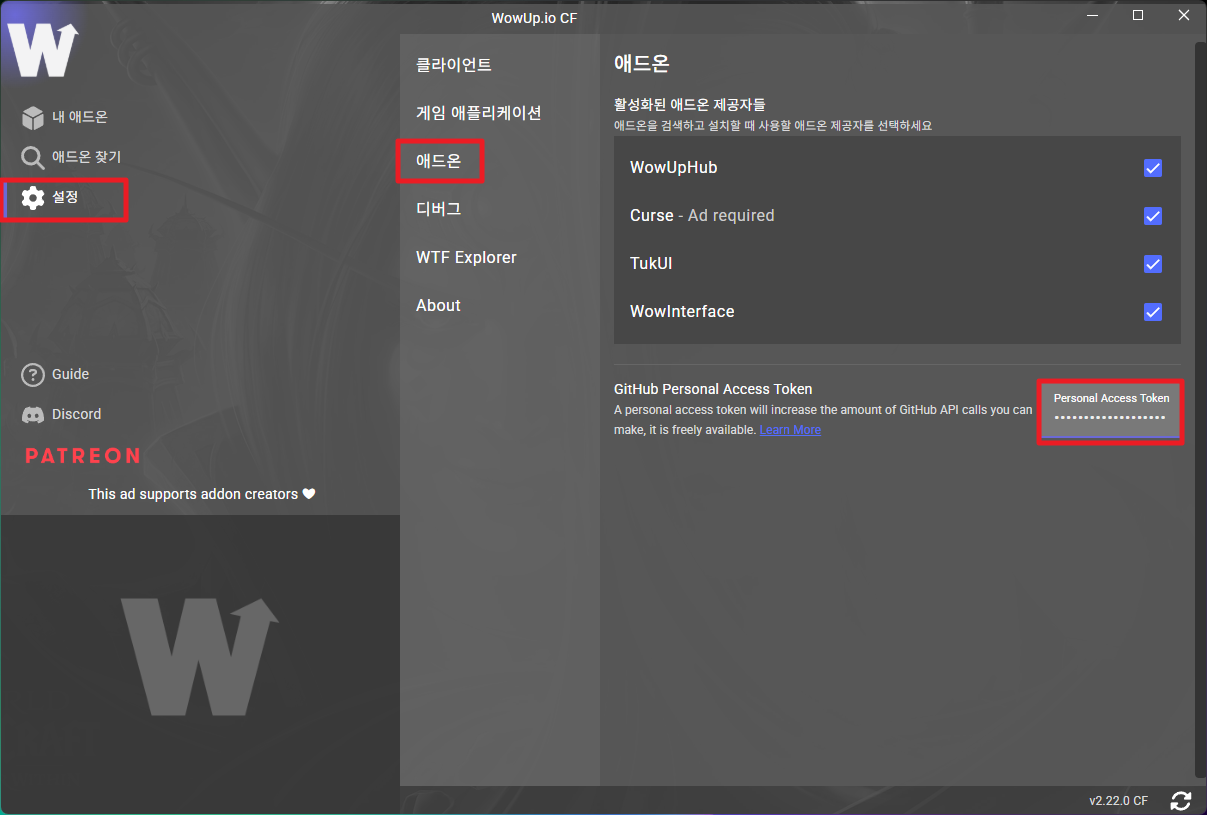Open the Patreon logo link
Screen dimensions: 1207x815
83,456
